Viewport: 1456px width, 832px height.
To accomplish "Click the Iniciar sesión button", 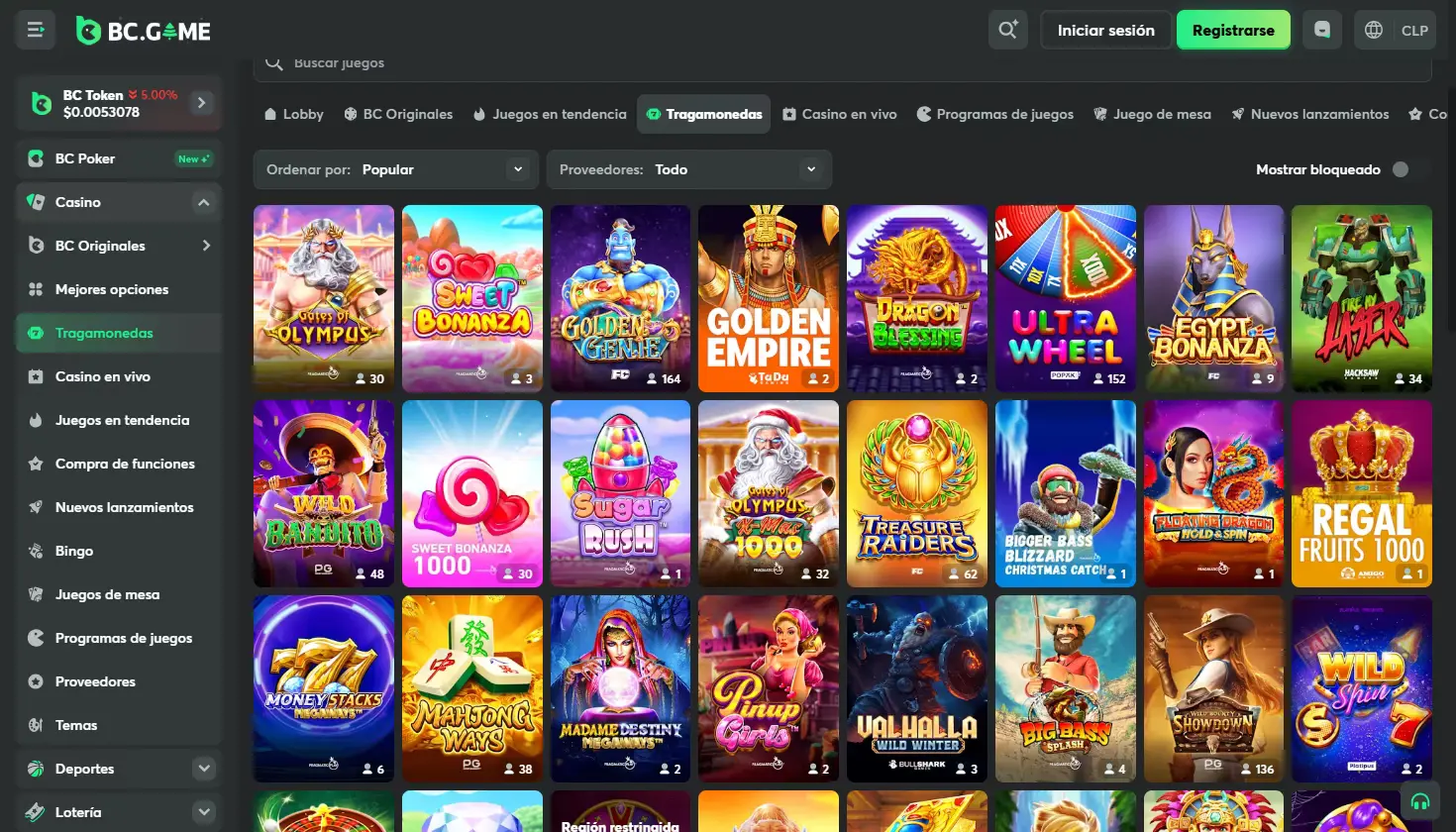I will (x=1105, y=30).
